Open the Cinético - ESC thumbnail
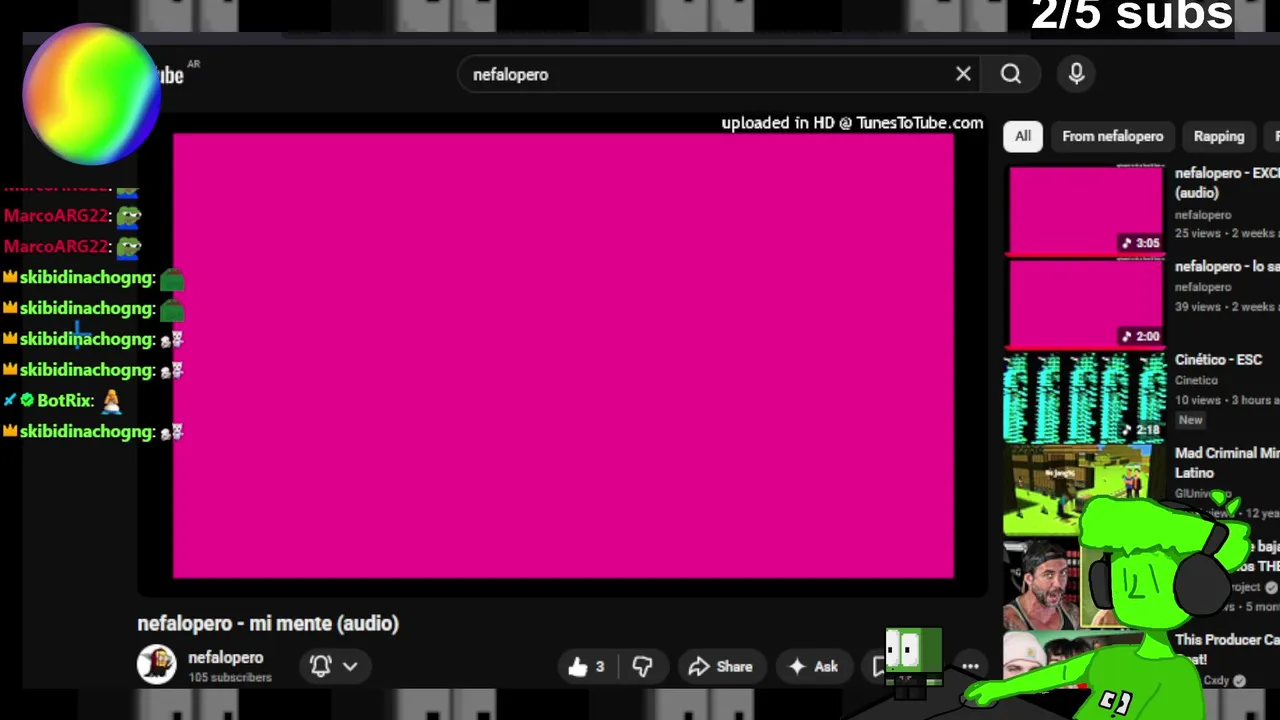1280x720 pixels. (x=1085, y=397)
